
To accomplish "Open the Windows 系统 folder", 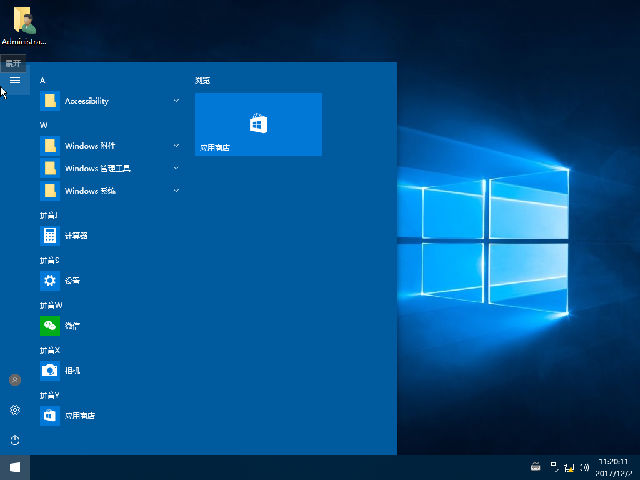I will tap(110, 191).
